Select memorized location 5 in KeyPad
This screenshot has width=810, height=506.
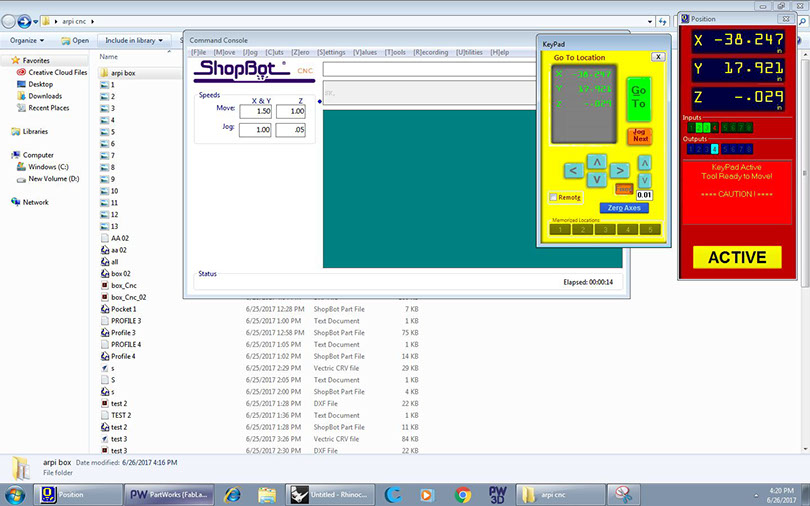point(650,229)
